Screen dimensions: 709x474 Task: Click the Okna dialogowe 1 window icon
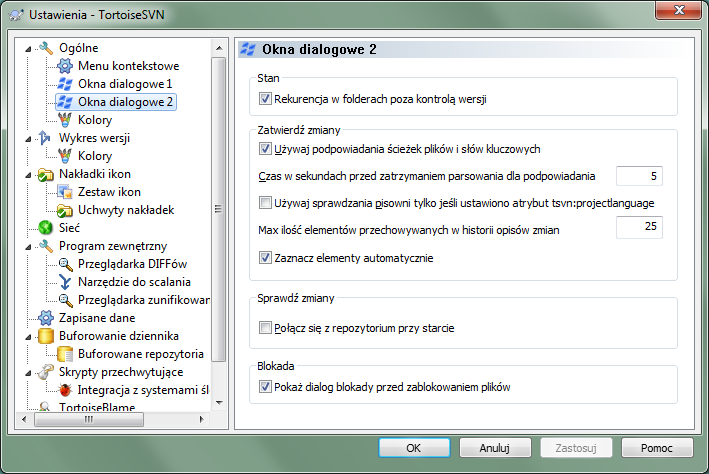65,84
